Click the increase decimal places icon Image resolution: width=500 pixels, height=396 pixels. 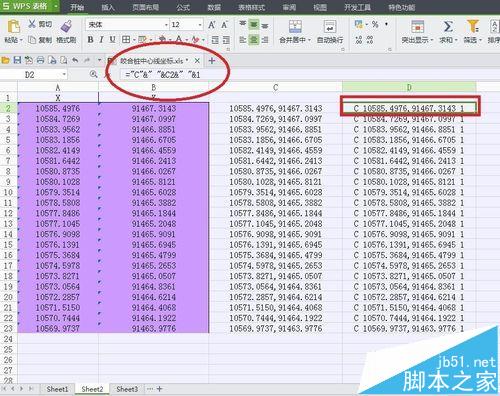pyautogui.click(x=359, y=40)
